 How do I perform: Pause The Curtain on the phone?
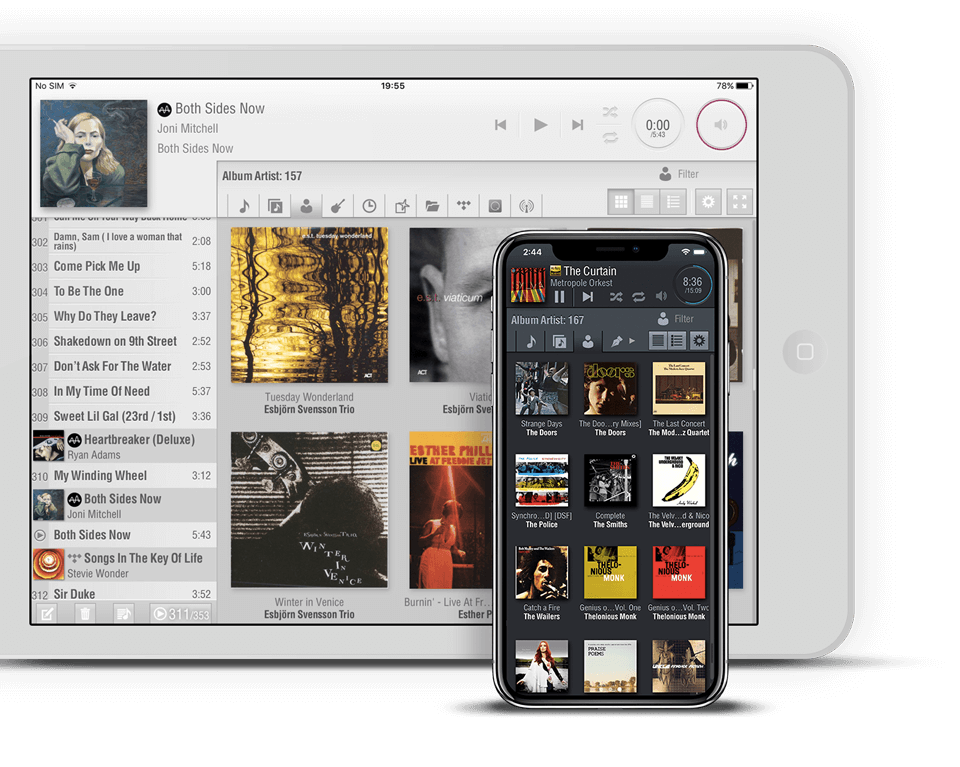(559, 297)
